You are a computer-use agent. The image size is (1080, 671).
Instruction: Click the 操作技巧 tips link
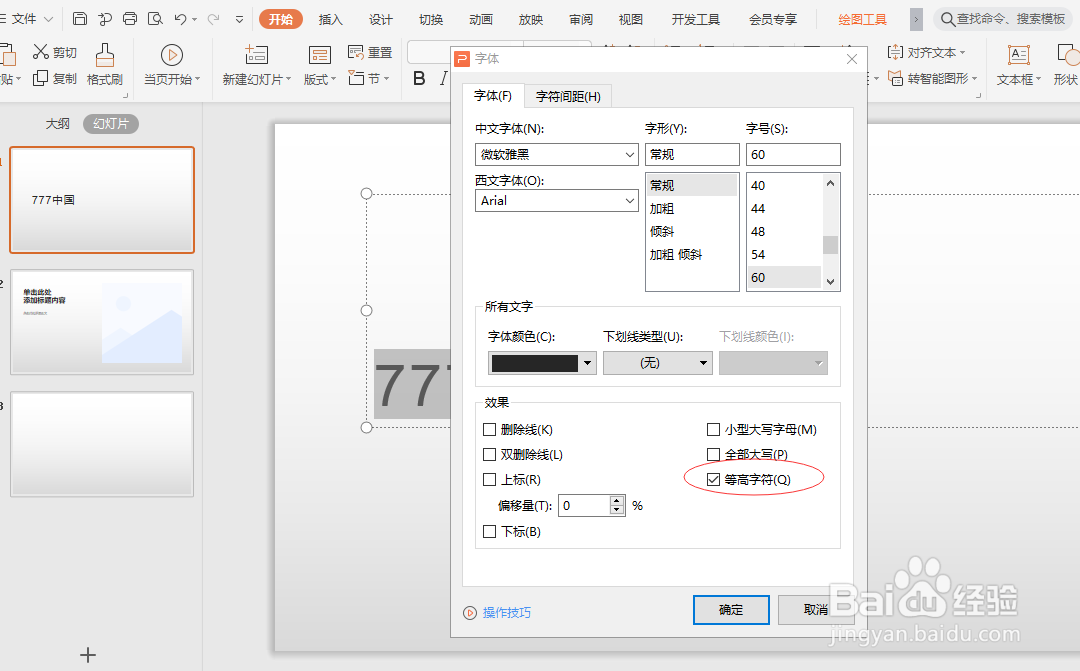[508, 610]
